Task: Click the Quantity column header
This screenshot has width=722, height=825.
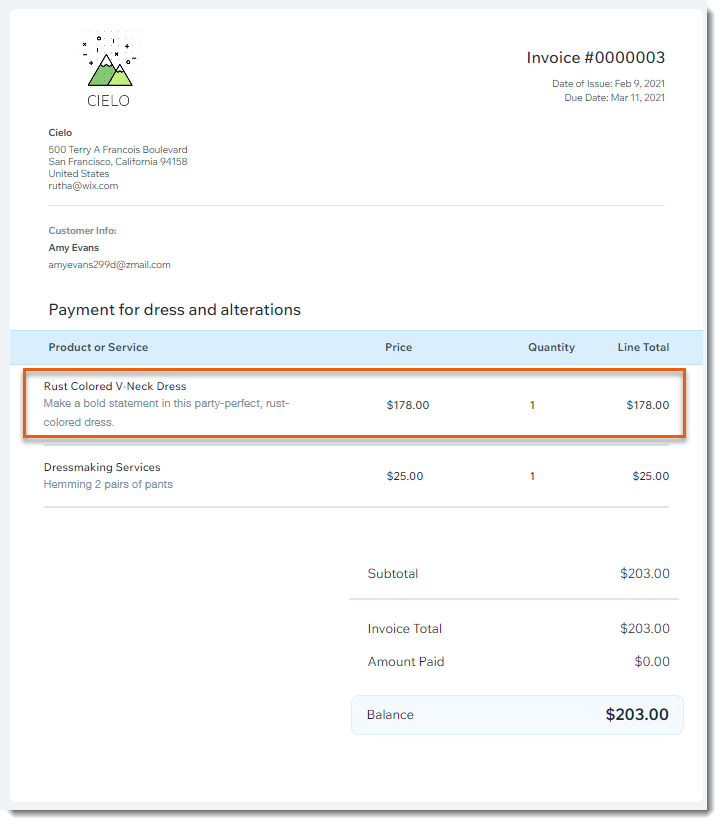Action: pyautogui.click(x=551, y=347)
